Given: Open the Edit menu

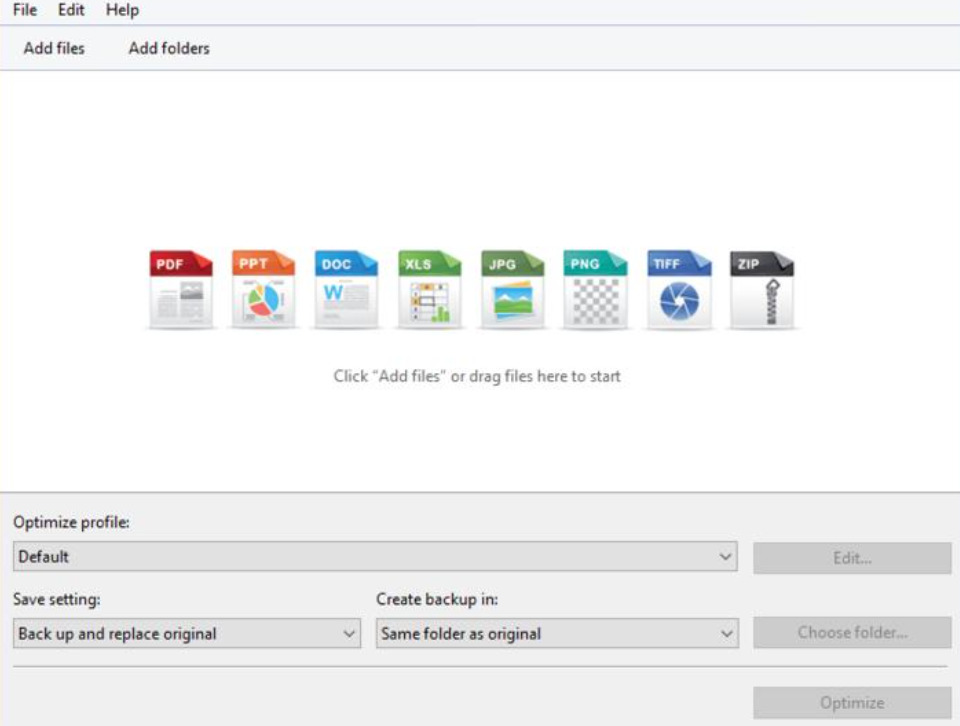Looking at the screenshot, I should tap(71, 10).
